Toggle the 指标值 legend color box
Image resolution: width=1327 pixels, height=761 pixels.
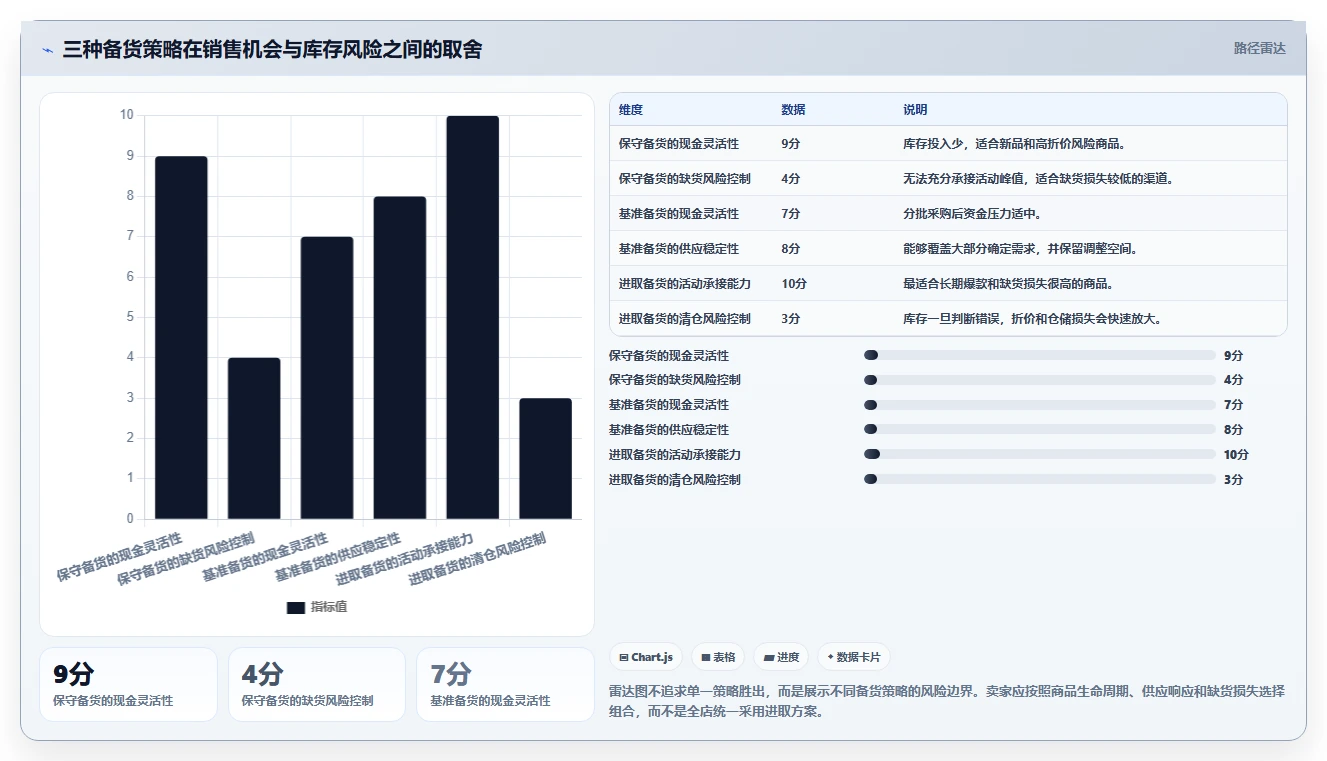295,607
